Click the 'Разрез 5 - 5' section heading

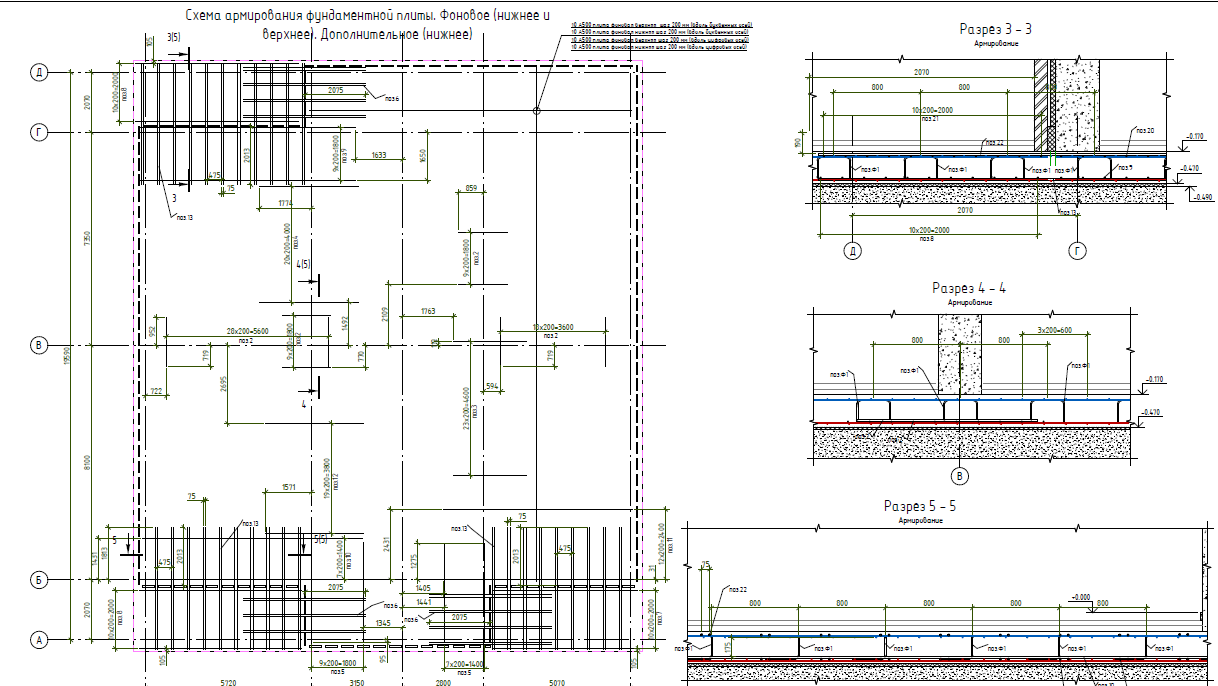point(920,506)
